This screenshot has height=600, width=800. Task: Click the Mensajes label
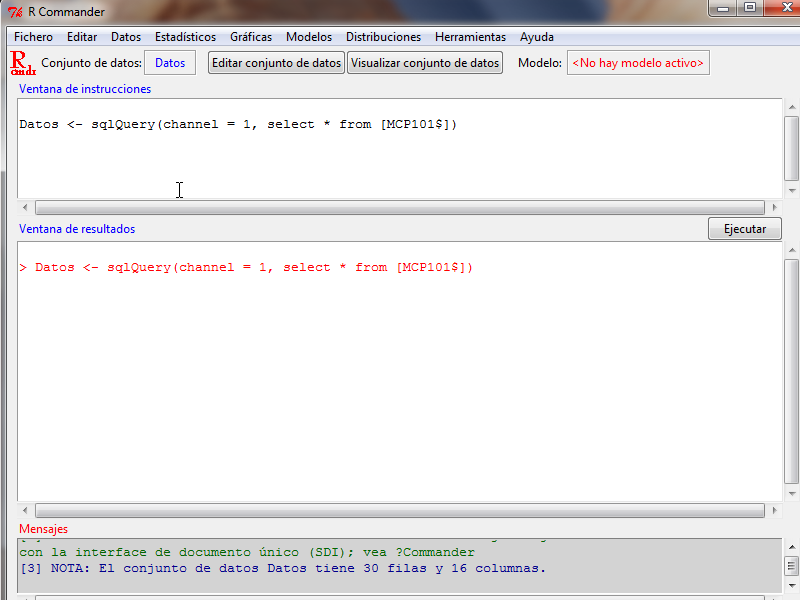43,529
